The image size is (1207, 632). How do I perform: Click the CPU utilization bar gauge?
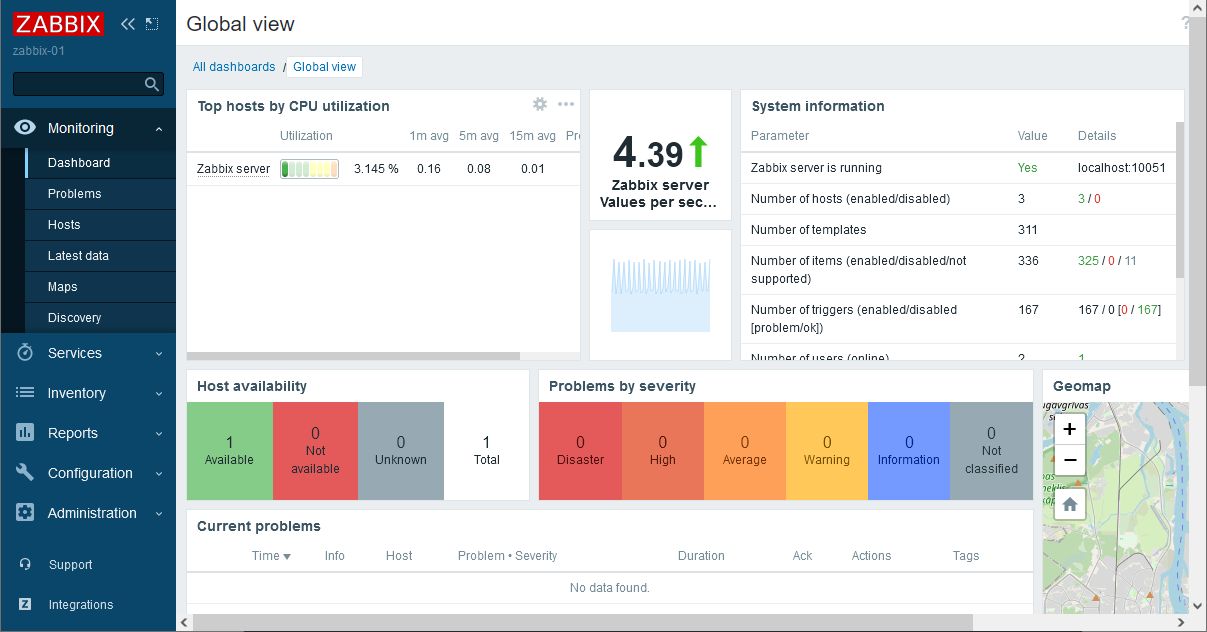[x=309, y=169]
